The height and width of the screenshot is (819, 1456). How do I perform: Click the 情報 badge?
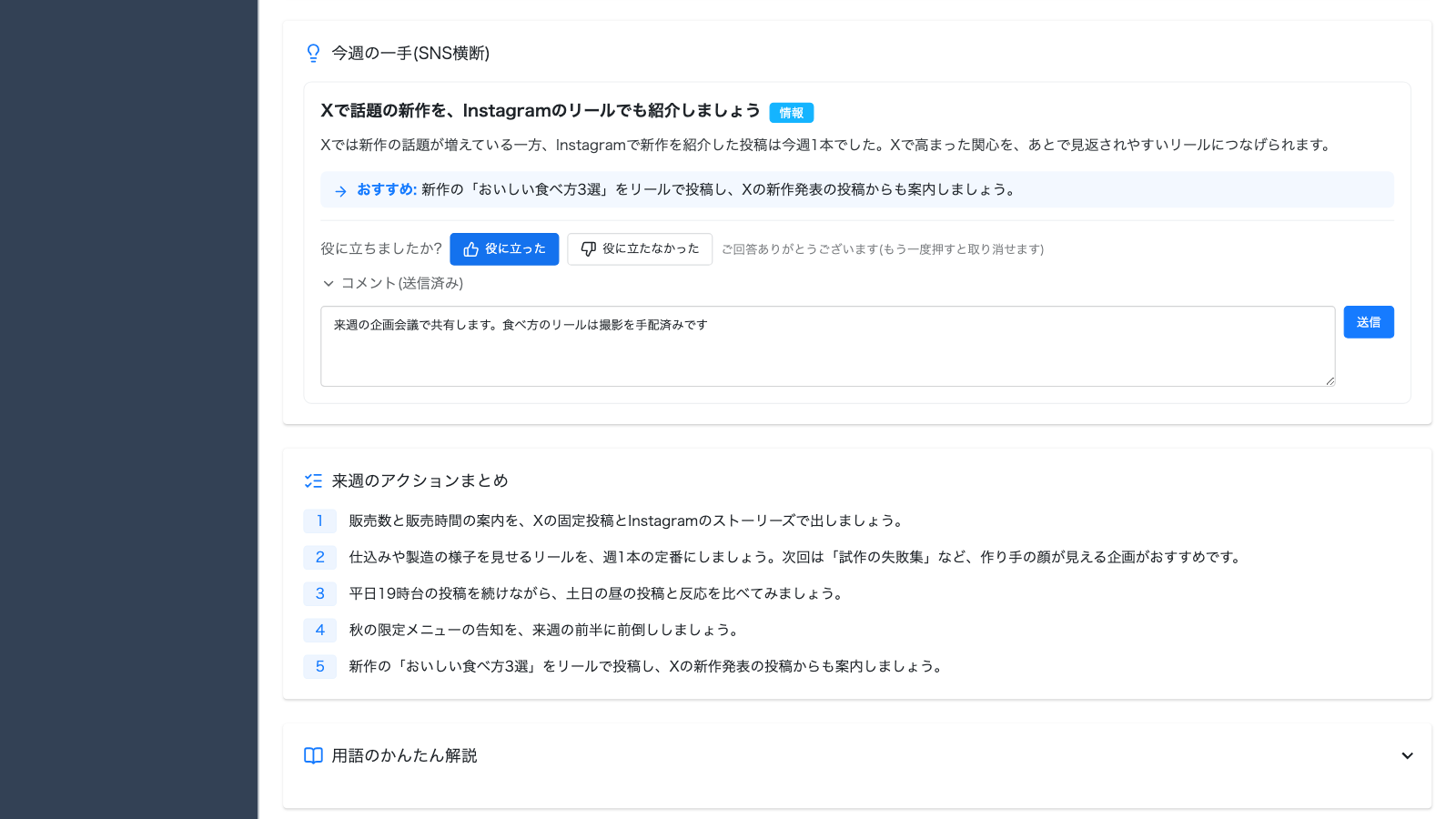[x=792, y=113]
